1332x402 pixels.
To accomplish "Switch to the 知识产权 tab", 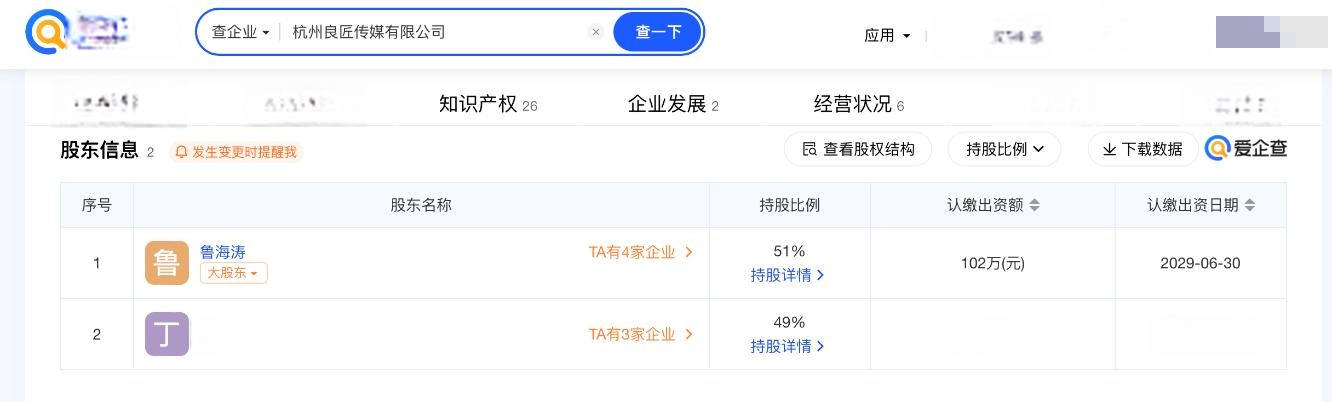I will pos(488,104).
